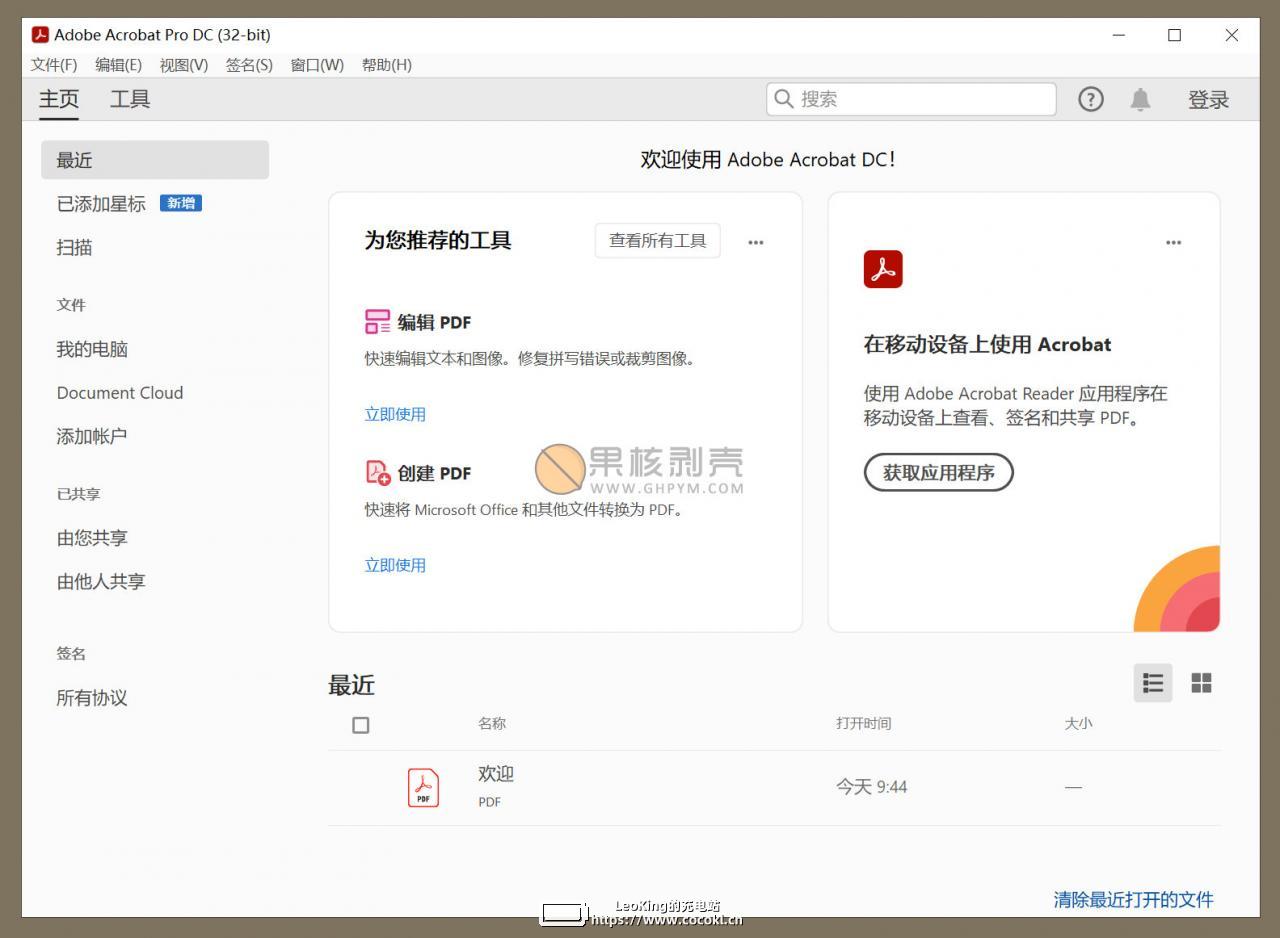Click the 欢迎 file name
This screenshot has height=938, width=1280.
[x=496, y=774]
